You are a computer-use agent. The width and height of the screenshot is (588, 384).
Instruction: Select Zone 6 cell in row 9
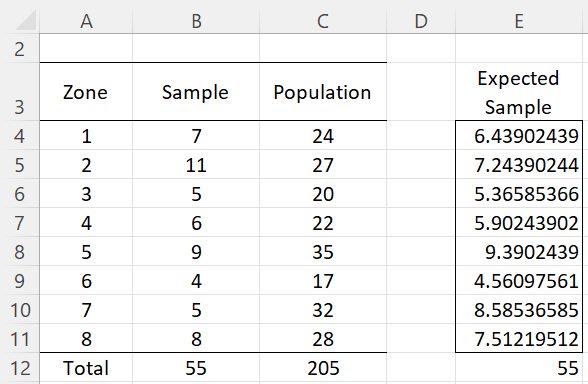[86, 280]
